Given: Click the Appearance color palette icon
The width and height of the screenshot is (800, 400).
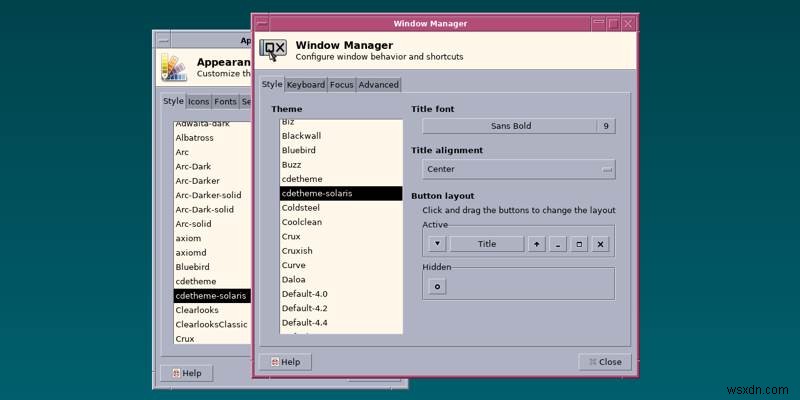Looking at the screenshot, I should click(174, 67).
